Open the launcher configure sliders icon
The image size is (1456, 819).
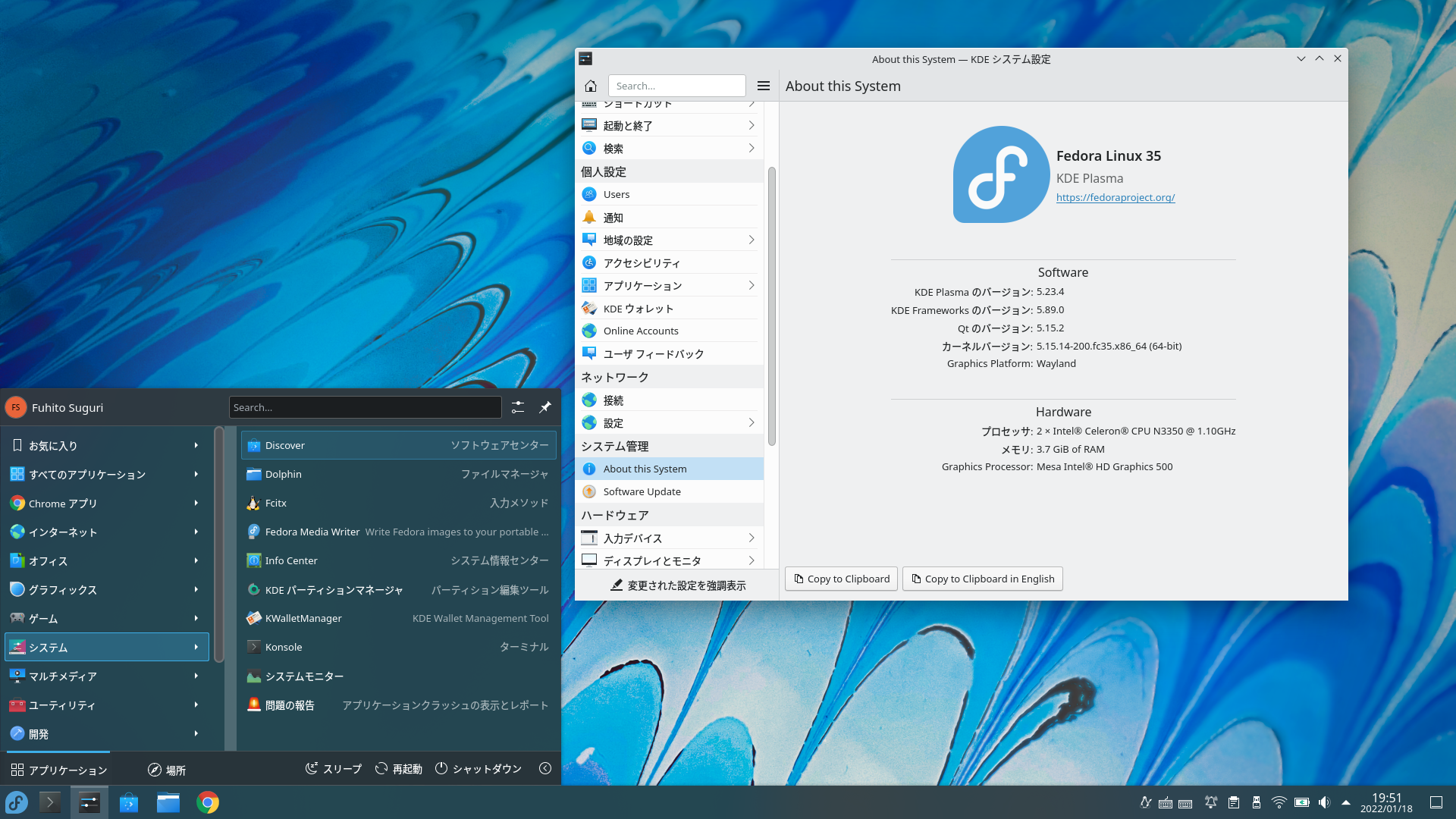[x=518, y=407]
